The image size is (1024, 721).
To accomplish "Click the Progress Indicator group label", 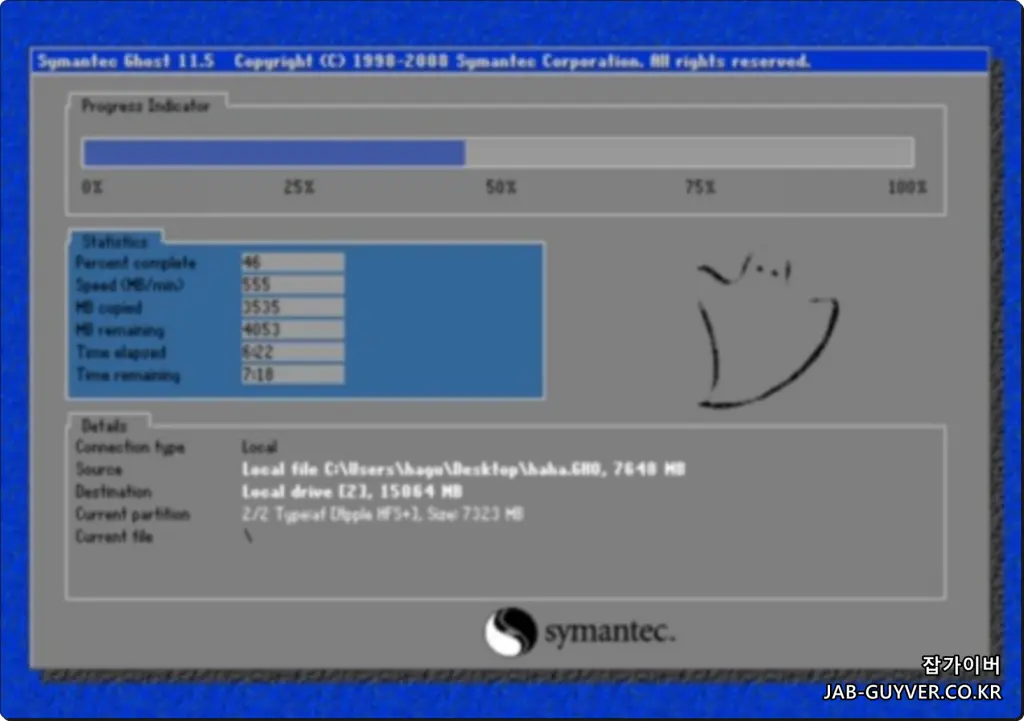I will [x=145, y=106].
